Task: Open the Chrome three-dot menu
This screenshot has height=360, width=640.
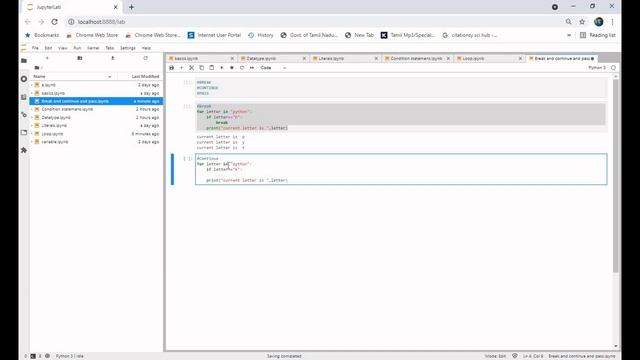Action: (612, 22)
